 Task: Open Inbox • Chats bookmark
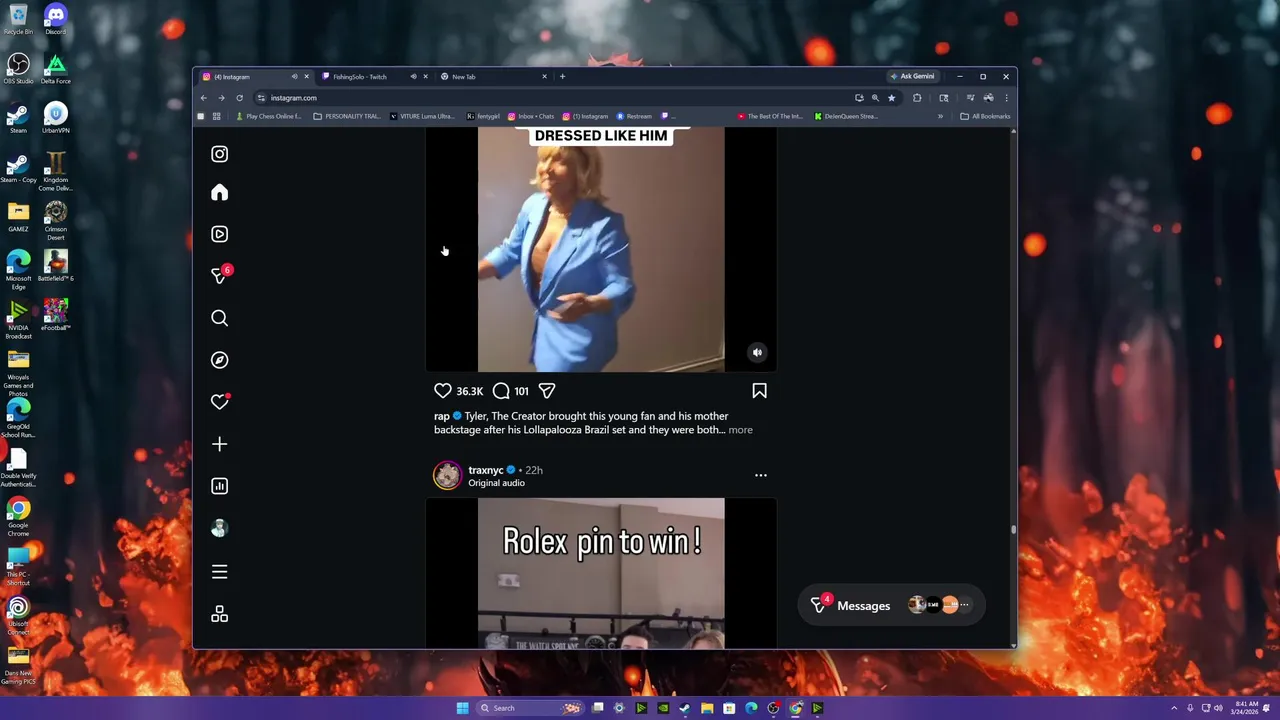coord(531,116)
